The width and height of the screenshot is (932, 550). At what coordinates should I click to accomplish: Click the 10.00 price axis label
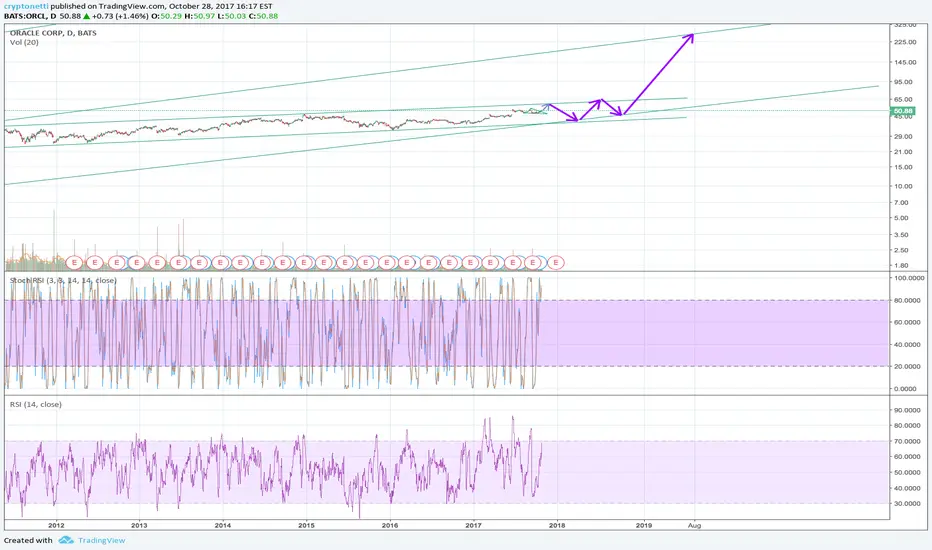point(903,187)
